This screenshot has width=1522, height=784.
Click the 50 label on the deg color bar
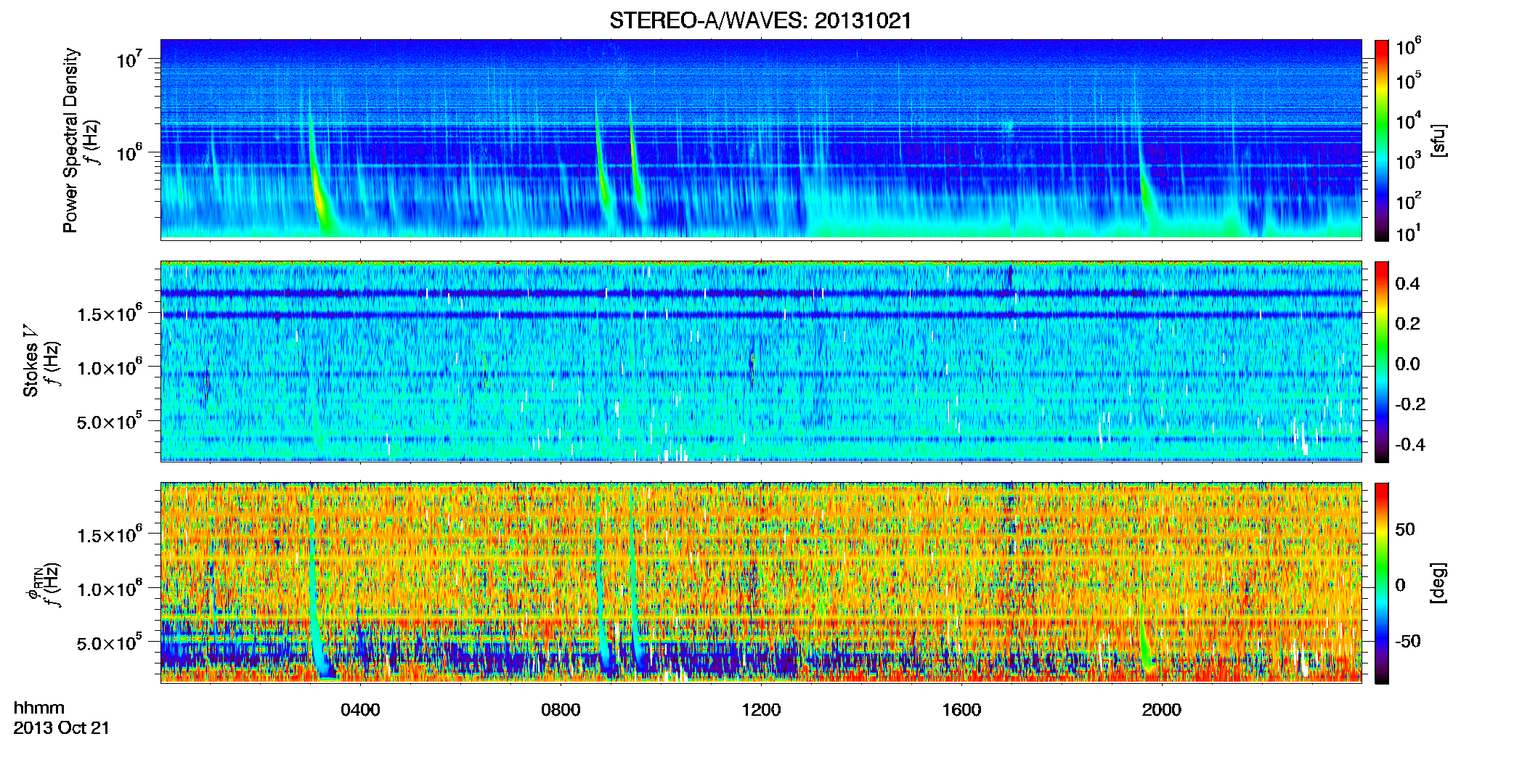[1405, 529]
